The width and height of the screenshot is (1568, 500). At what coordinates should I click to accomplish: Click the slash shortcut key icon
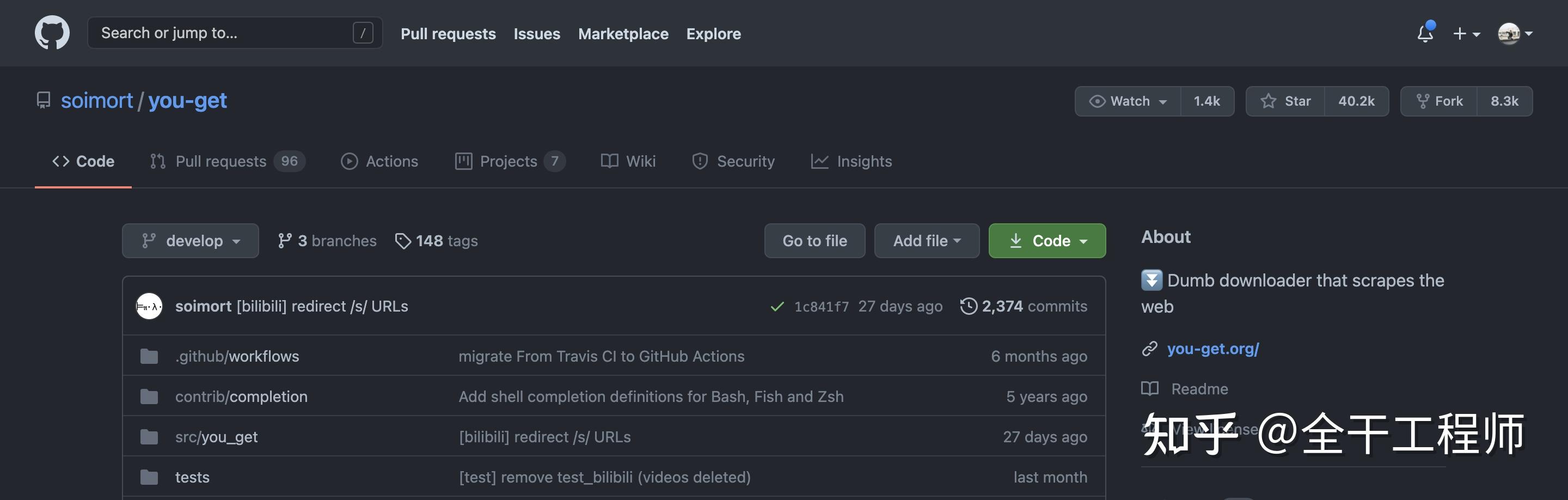pyautogui.click(x=363, y=33)
